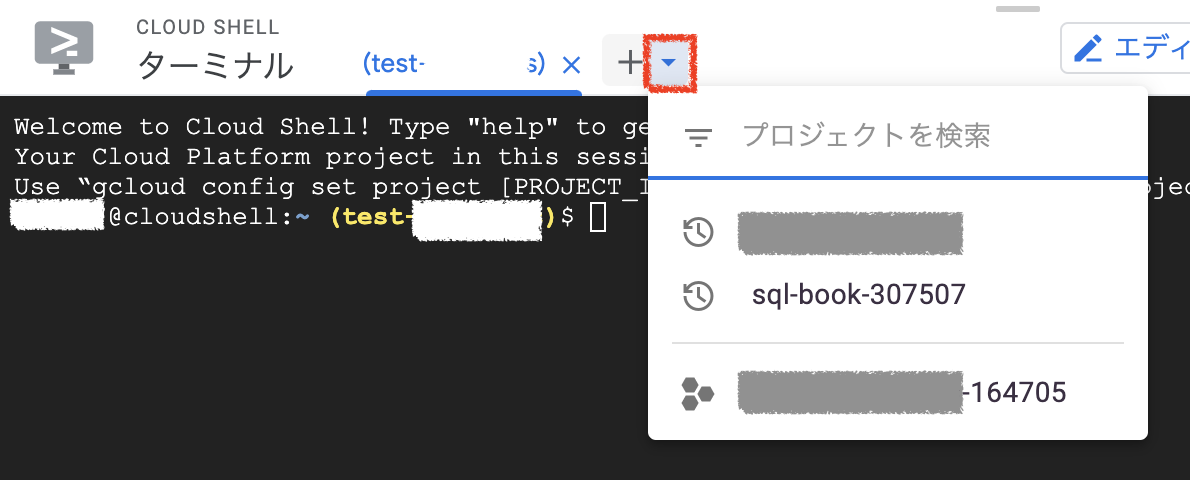Open the エディタ editor button
Image resolution: width=1190 pixels, height=480 pixels.
(1125, 49)
